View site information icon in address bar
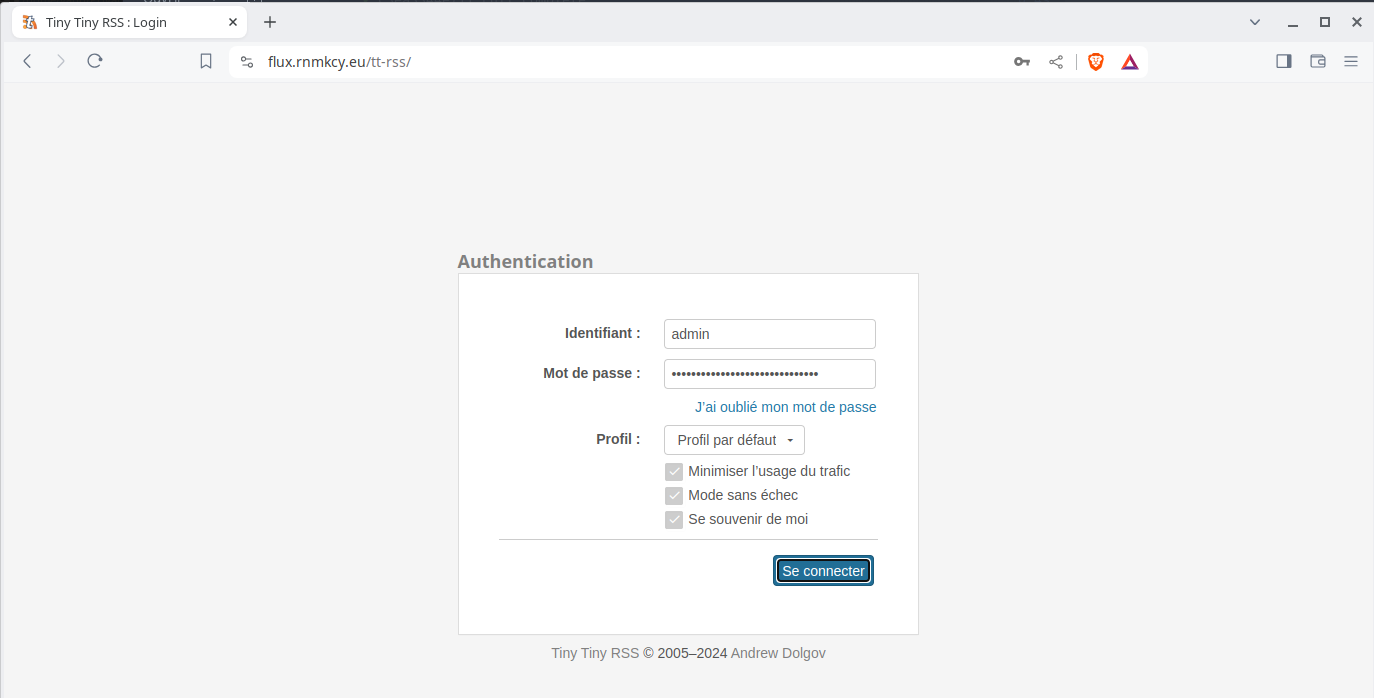The image size is (1374, 698). click(x=247, y=62)
